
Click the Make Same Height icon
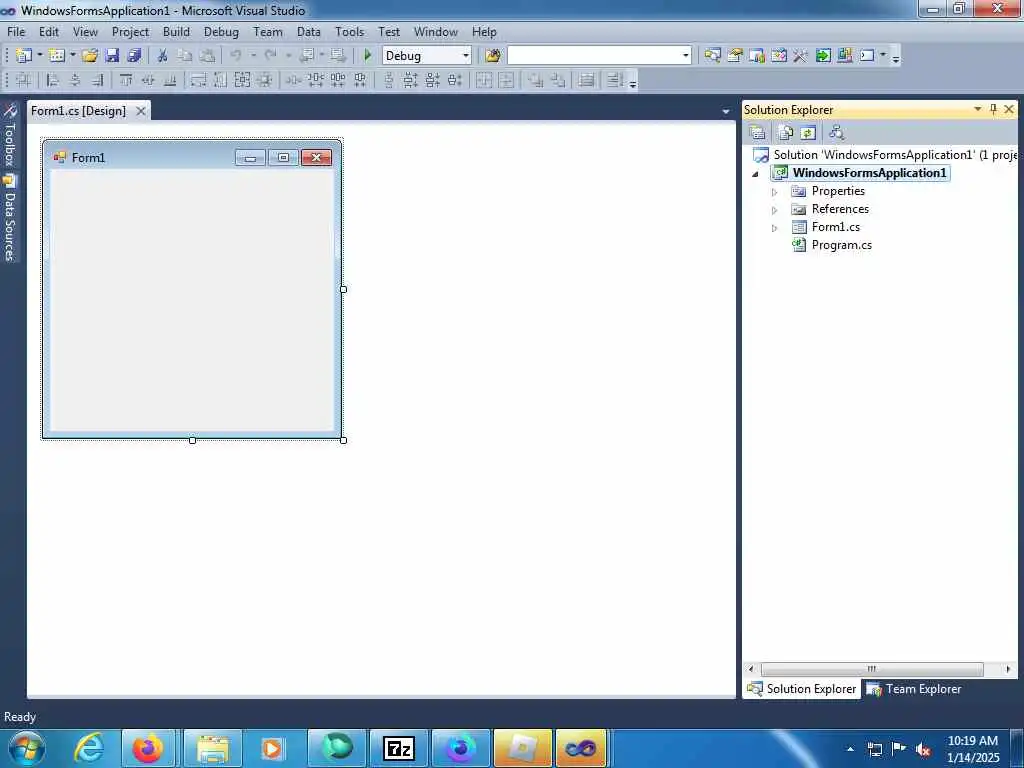pos(221,80)
